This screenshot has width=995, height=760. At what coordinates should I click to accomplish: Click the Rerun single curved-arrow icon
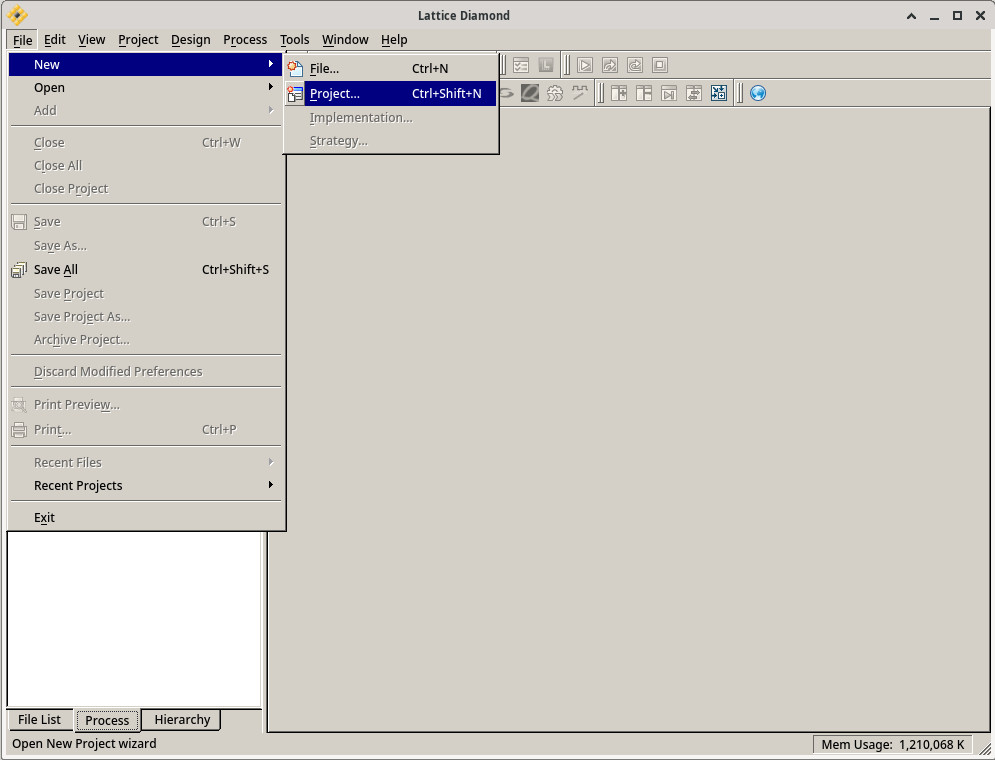pos(610,65)
